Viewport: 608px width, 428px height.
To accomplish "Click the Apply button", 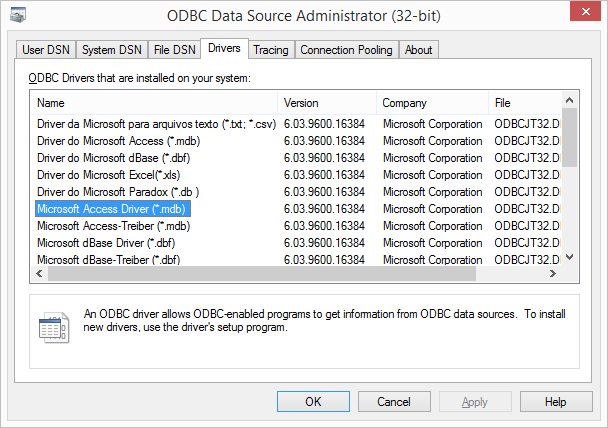I will [475, 402].
